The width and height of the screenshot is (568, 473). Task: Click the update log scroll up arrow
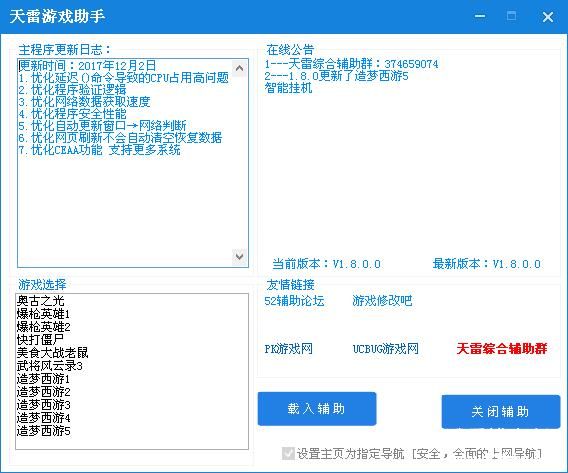[239, 68]
